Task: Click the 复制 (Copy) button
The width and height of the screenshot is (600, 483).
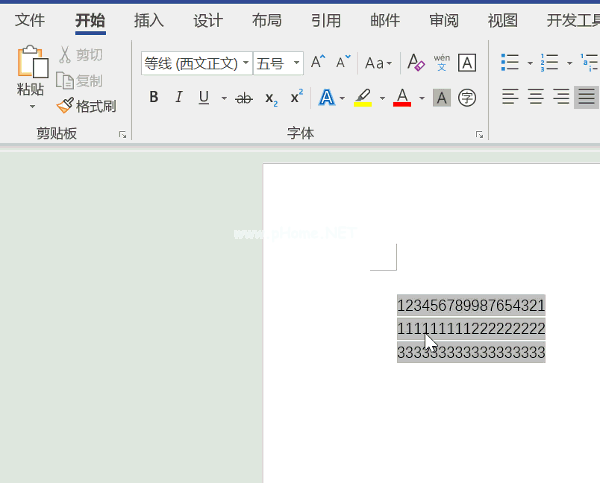Action: coord(80,80)
